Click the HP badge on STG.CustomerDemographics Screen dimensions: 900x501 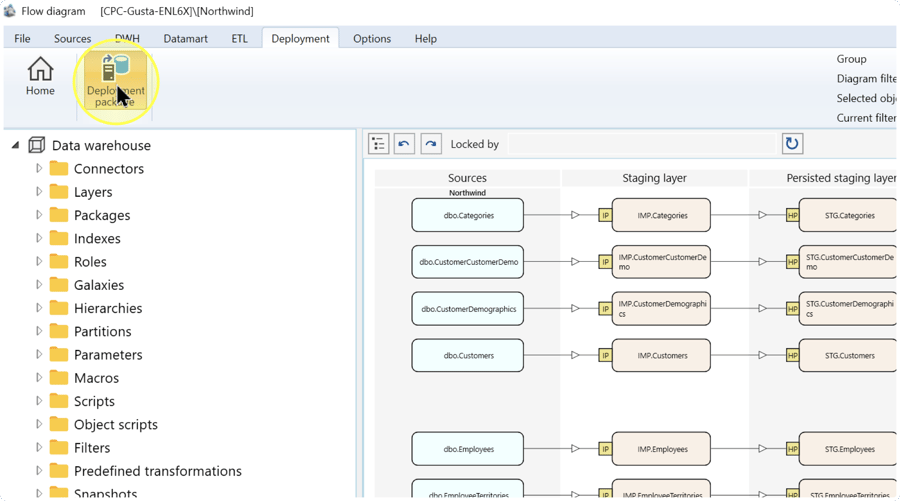[x=793, y=309]
